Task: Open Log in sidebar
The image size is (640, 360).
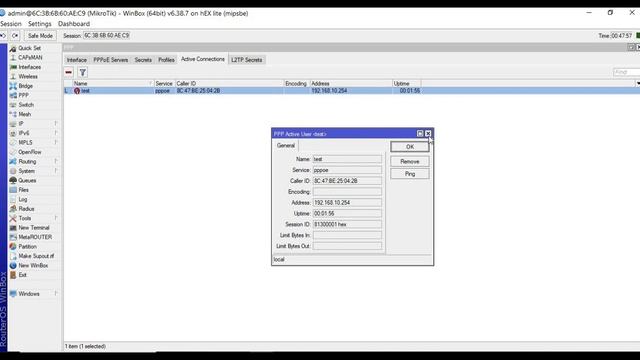Action: (22, 199)
